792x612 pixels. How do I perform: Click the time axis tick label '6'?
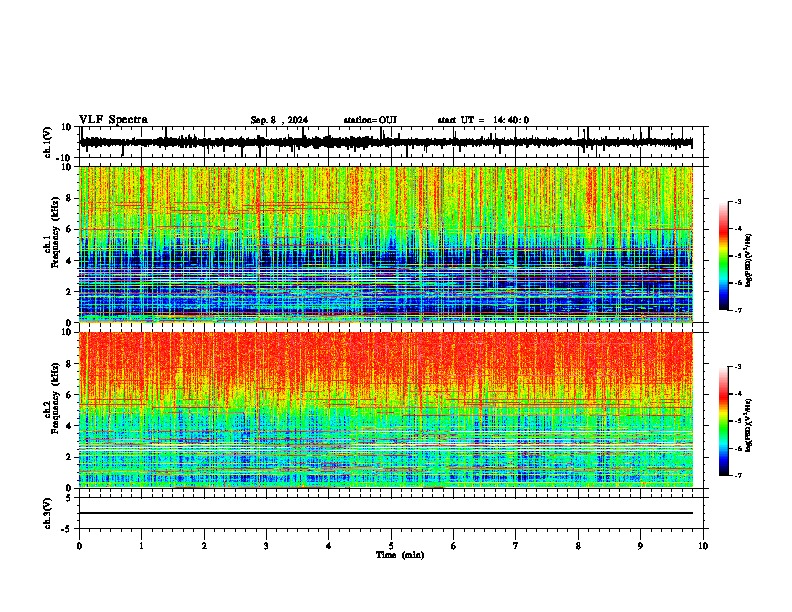tap(454, 546)
